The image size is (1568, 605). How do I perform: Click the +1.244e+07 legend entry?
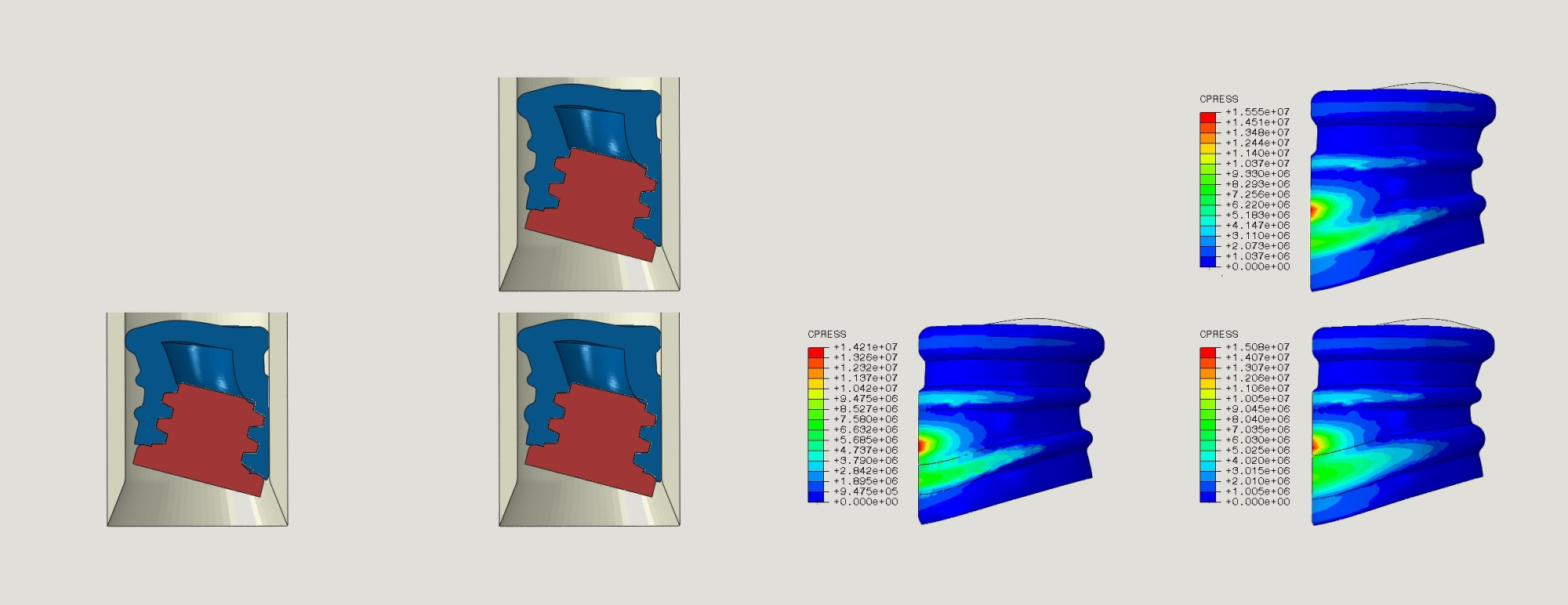click(1258, 143)
